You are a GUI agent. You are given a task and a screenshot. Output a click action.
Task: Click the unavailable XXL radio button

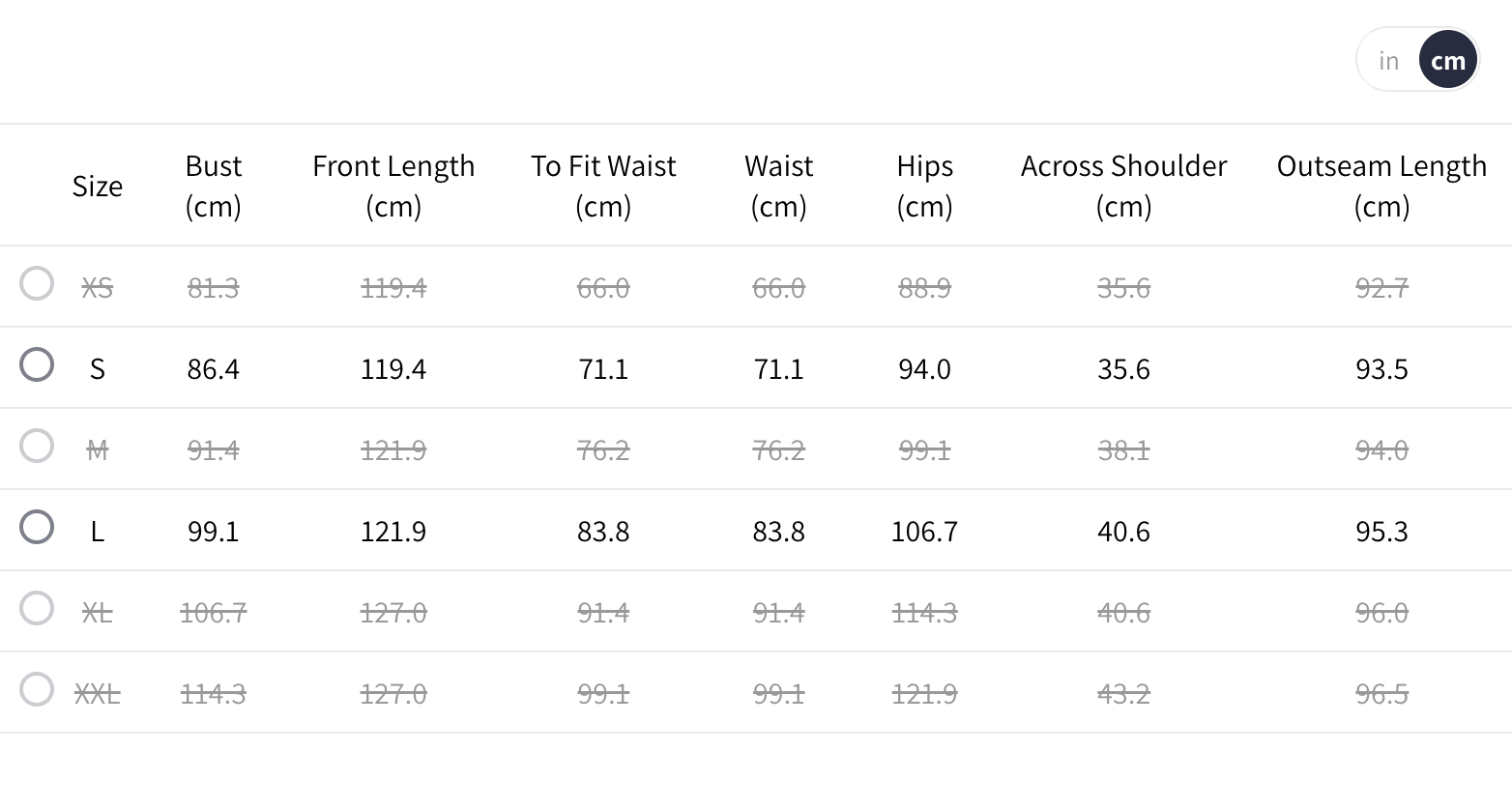[37, 689]
